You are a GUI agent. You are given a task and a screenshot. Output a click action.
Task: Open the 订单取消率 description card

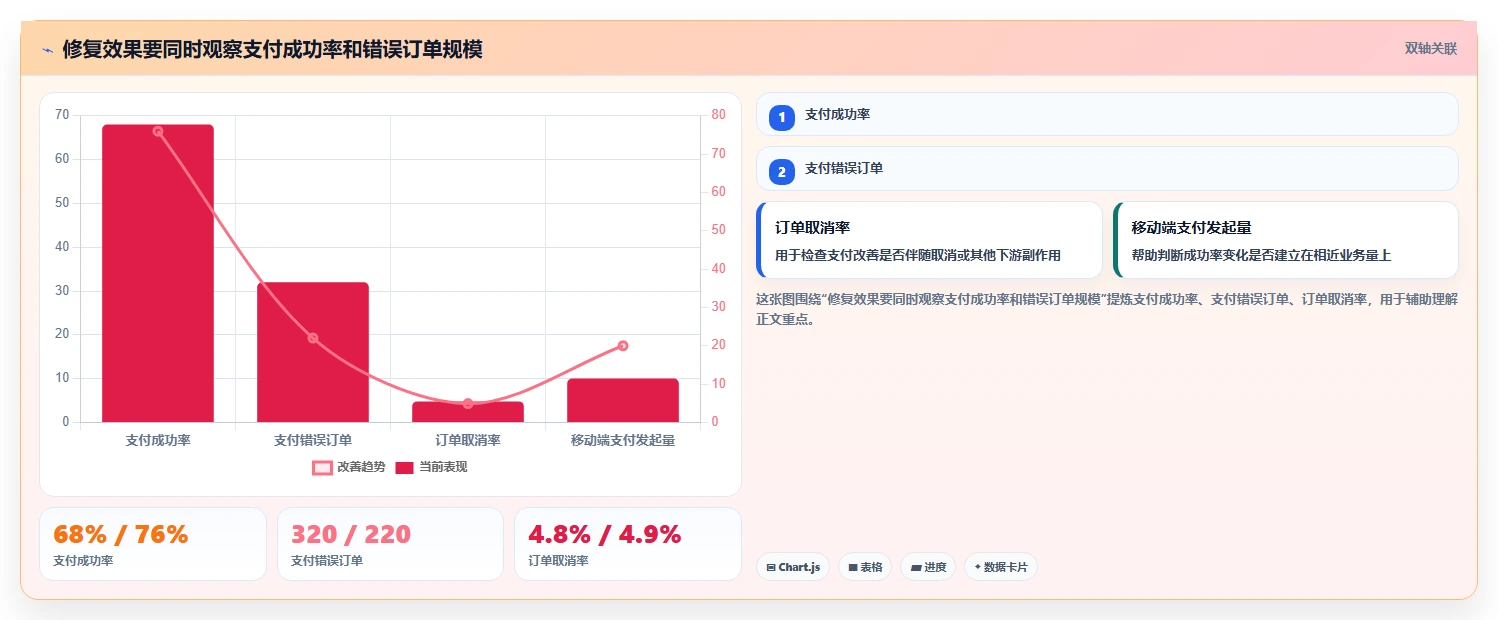(x=929, y=240)
